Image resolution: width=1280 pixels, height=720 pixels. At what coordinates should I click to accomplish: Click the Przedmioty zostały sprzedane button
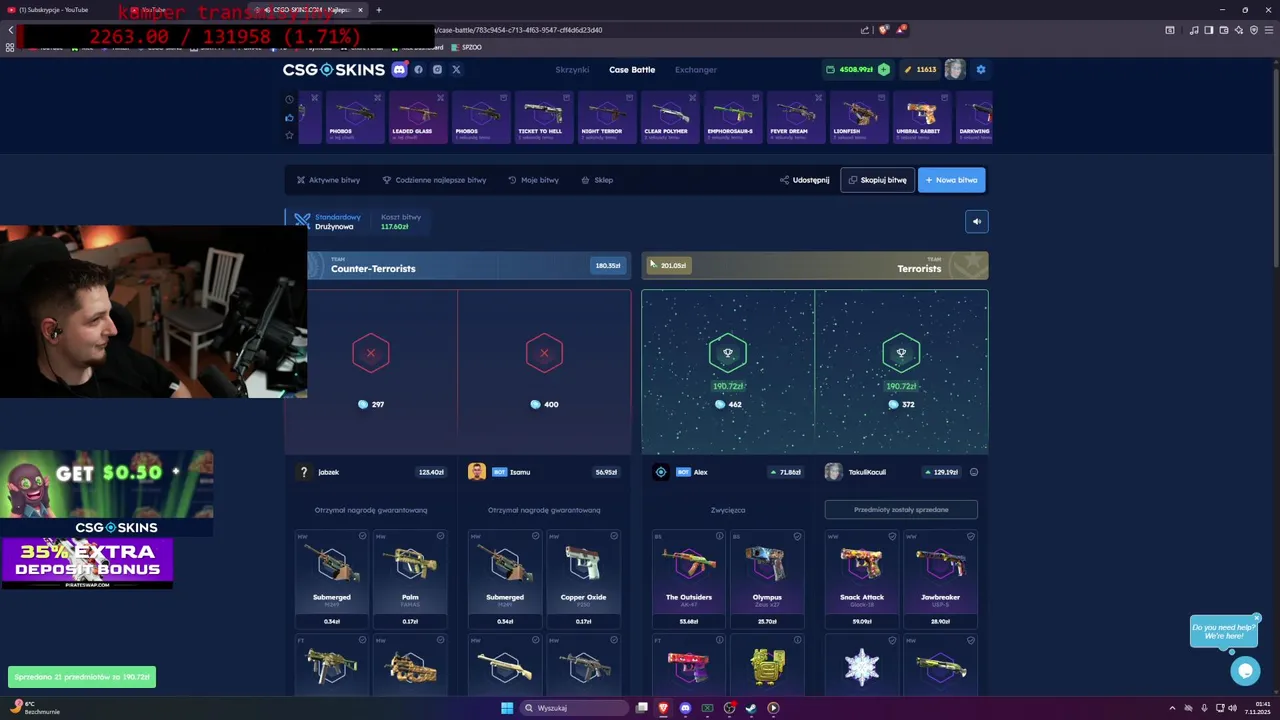(x=901, y=510)
